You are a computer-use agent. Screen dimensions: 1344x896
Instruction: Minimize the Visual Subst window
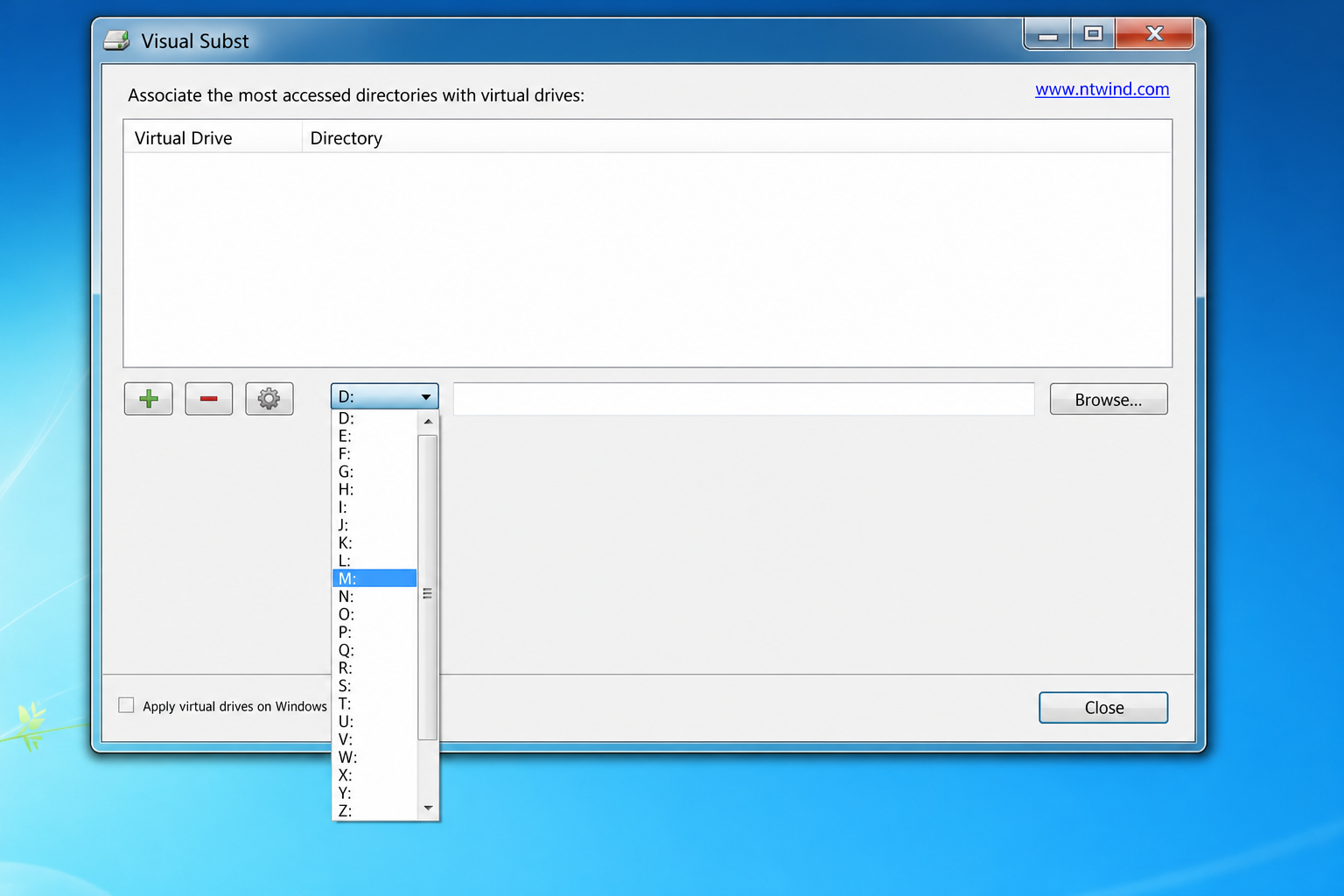tap(1048, 34)
